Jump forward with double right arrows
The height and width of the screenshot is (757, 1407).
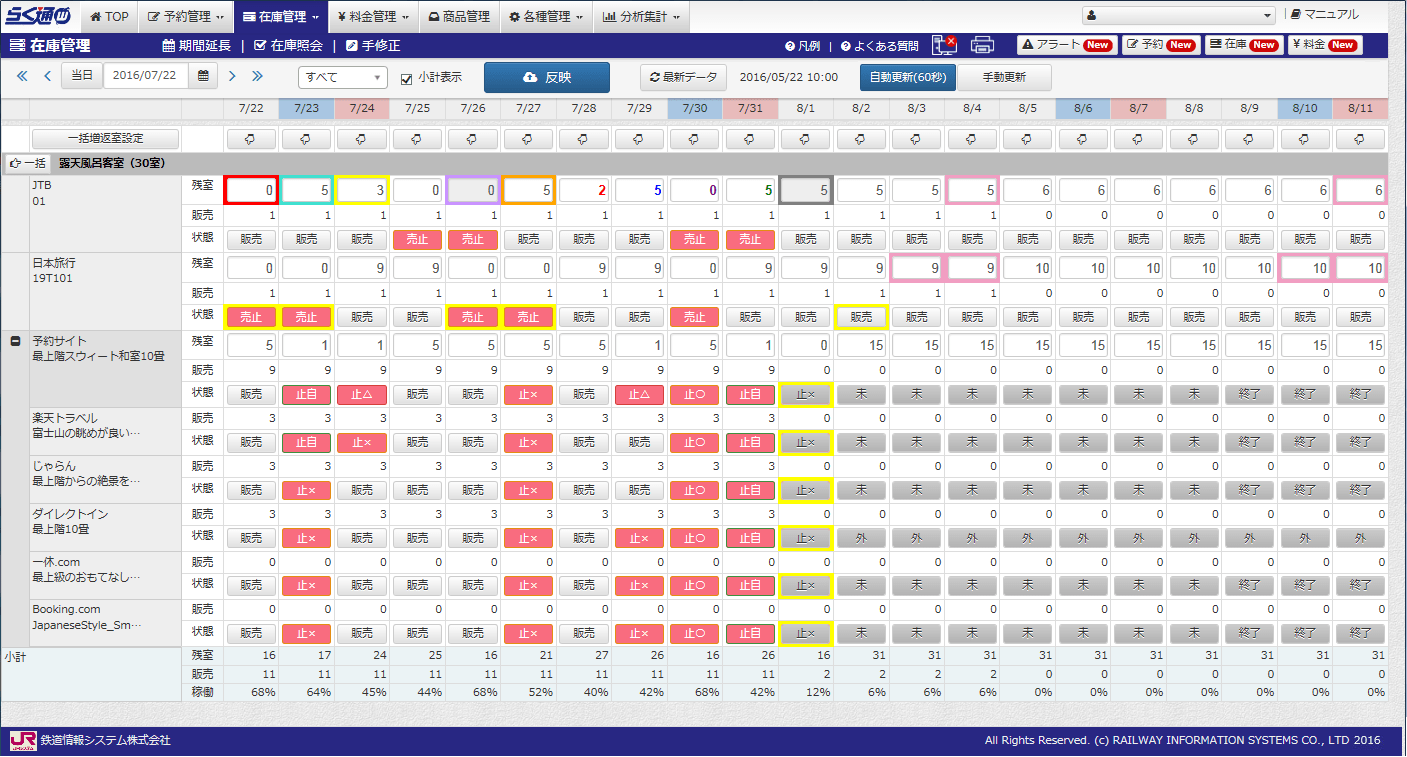coord(257,76)
